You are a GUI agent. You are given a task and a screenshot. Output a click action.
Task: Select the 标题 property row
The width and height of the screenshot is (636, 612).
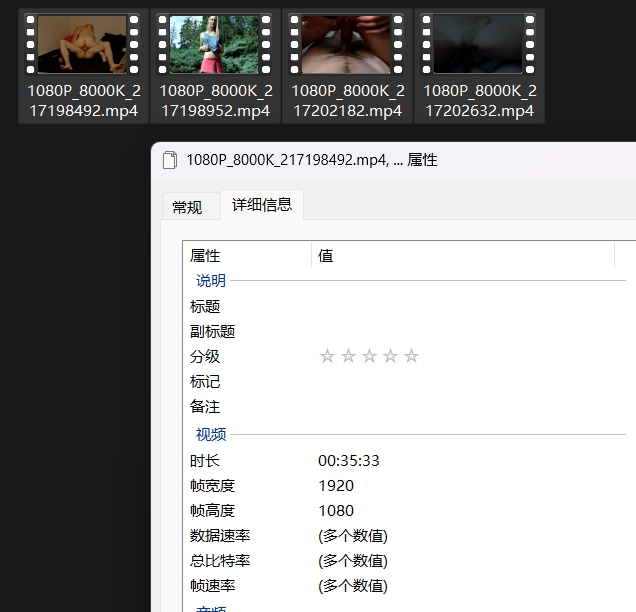tap(409, 306)
